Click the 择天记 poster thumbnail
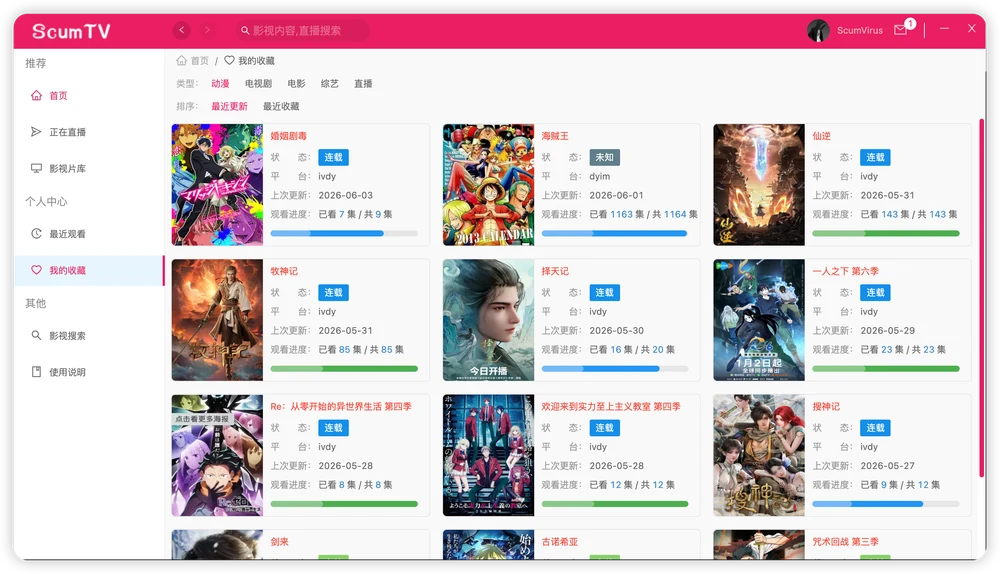 coord(489,320)
